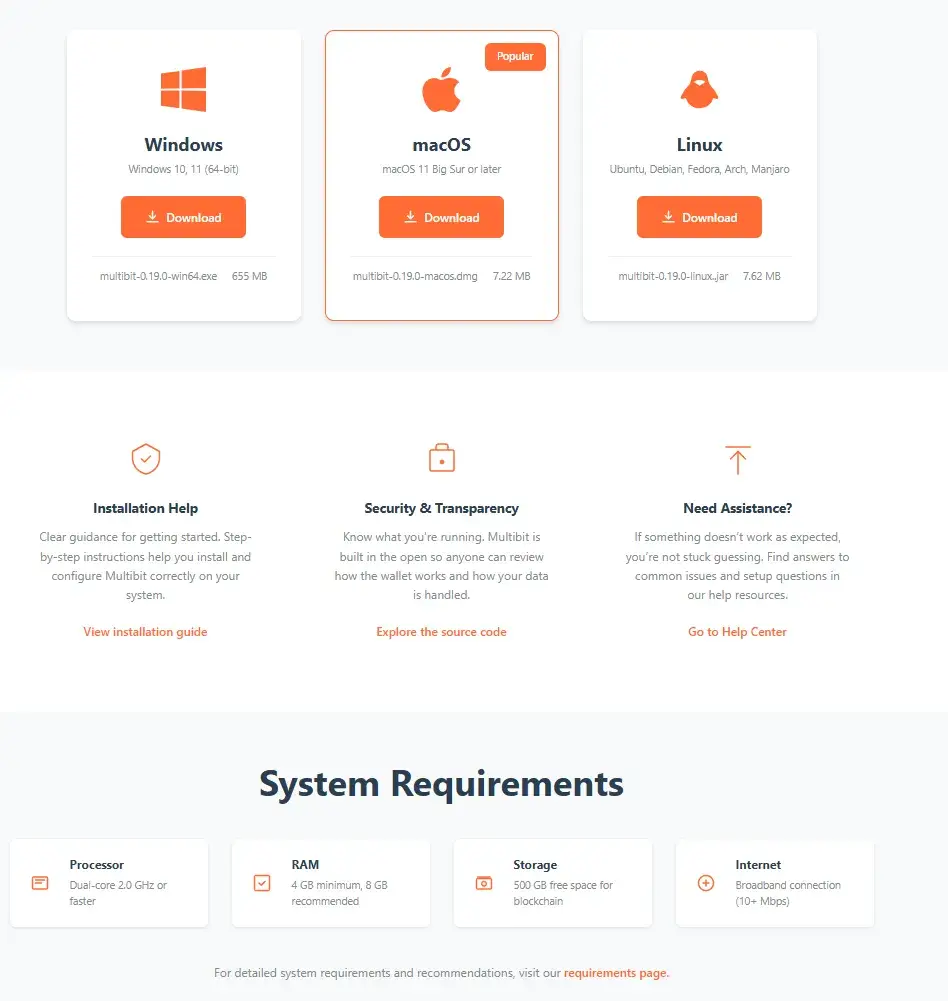Screen dimensions: 948x1001
Task: Click the Processor card title
Action: (x=96, y=865)
